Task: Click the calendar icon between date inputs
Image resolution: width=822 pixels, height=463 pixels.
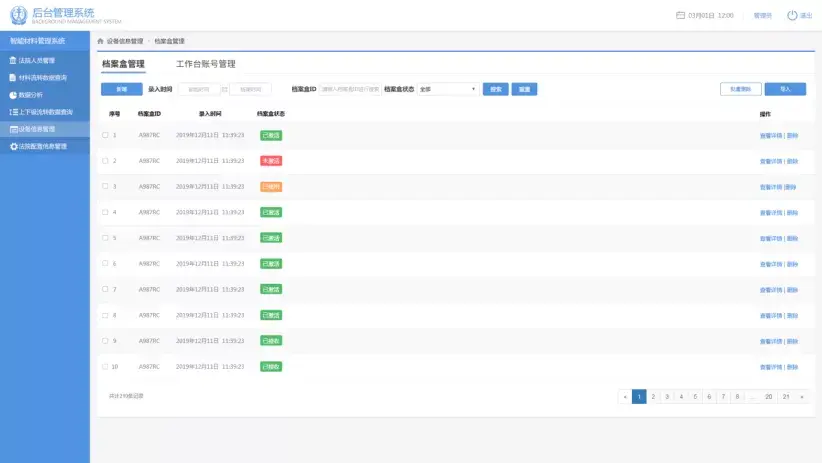Action: coord(224,89)
